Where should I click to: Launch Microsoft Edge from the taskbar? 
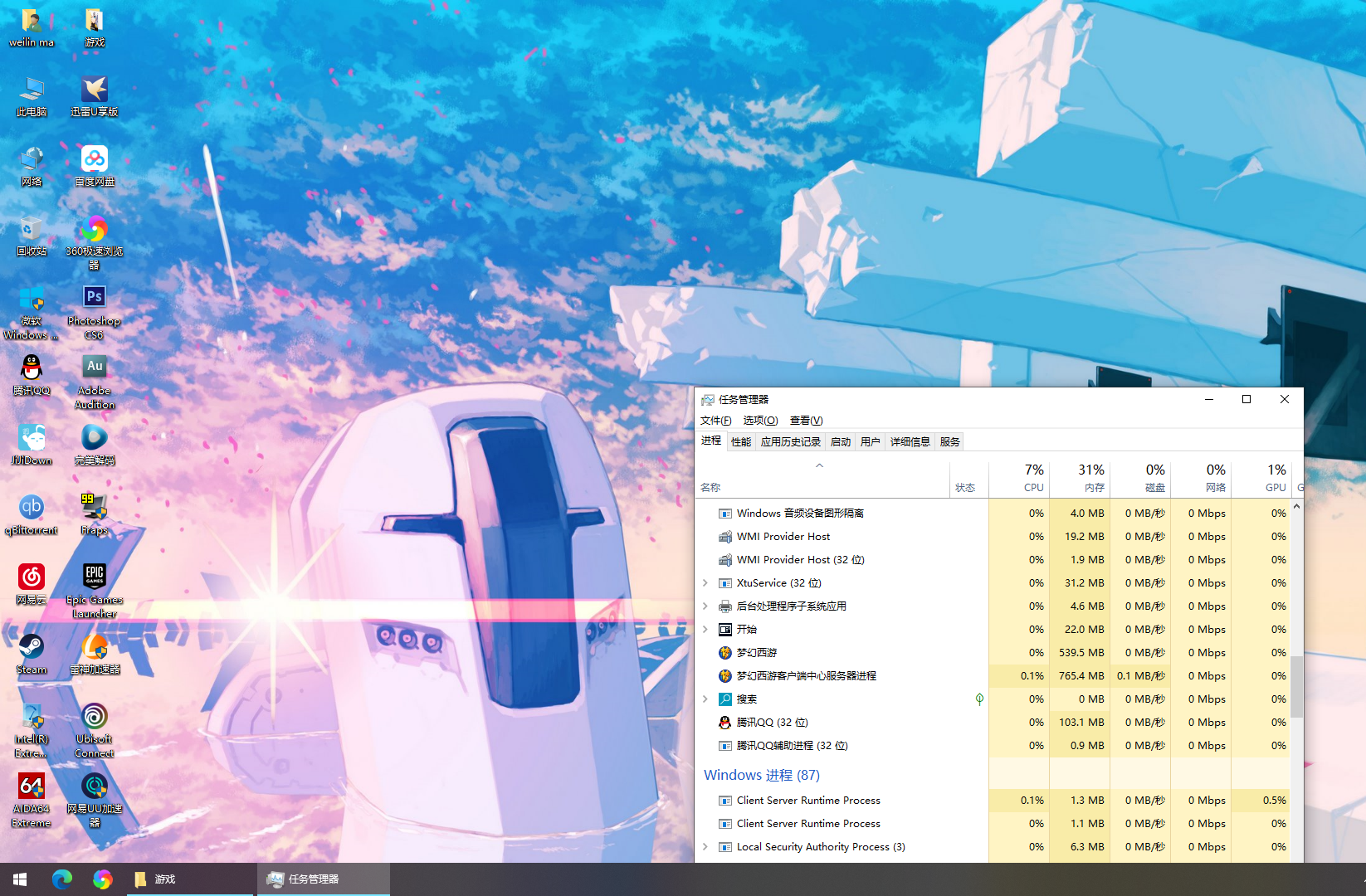coord(62,879)
